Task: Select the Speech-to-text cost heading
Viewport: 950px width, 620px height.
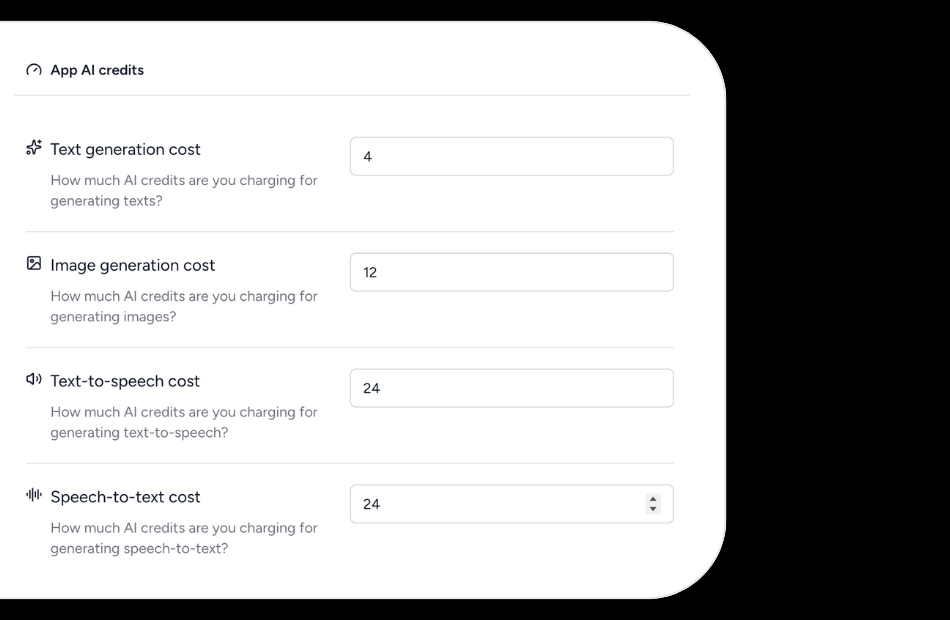Action: (125, 497)
